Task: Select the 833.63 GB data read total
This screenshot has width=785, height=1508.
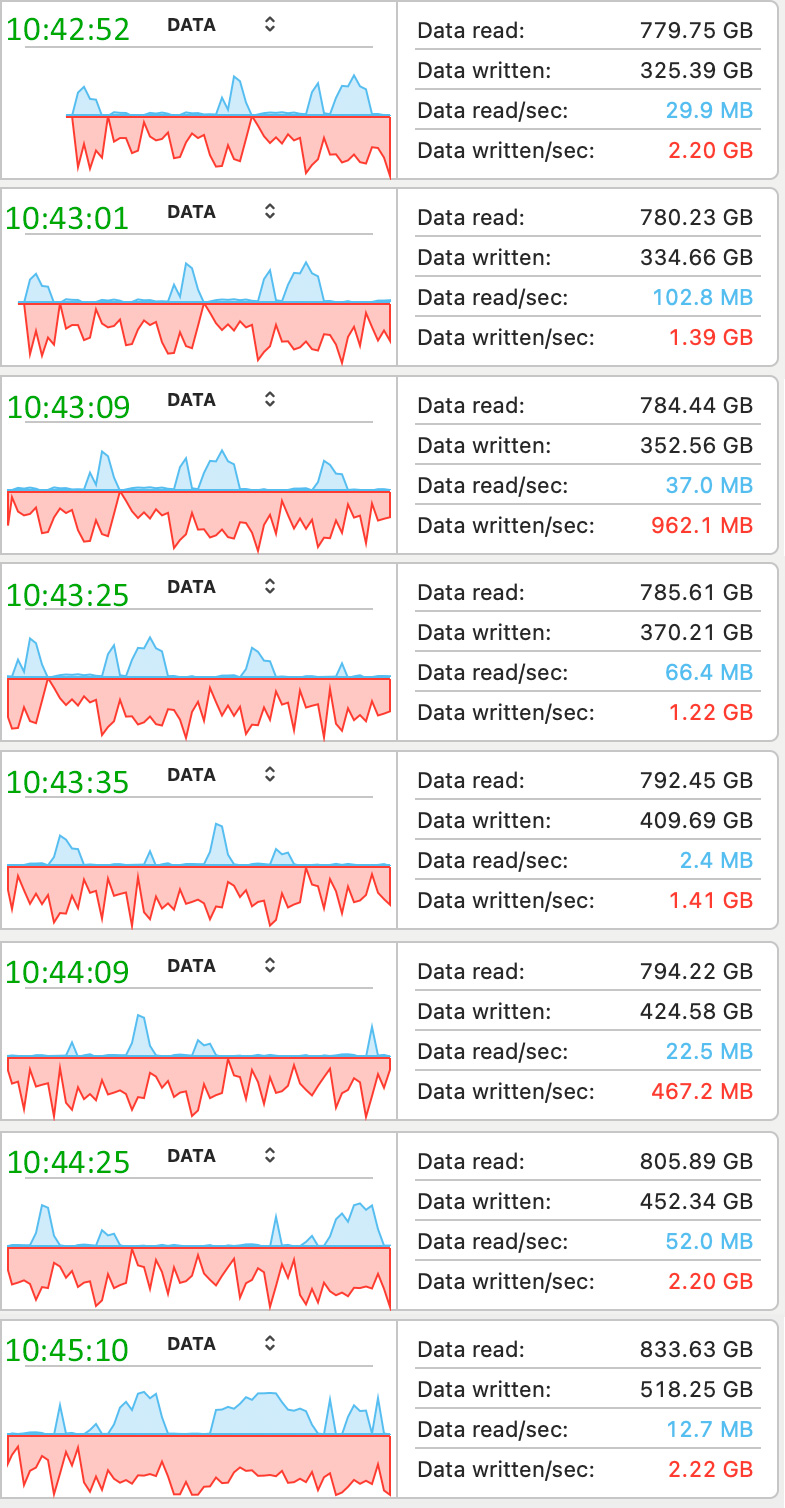Action: (696, 1349)
